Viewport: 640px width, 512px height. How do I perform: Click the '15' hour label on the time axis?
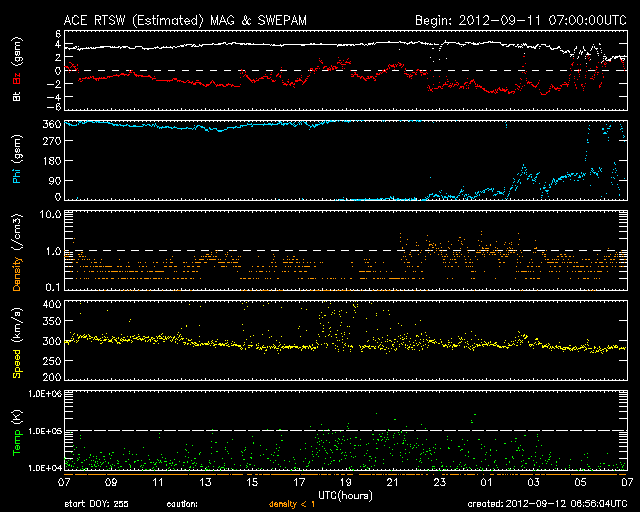(252, 483)
